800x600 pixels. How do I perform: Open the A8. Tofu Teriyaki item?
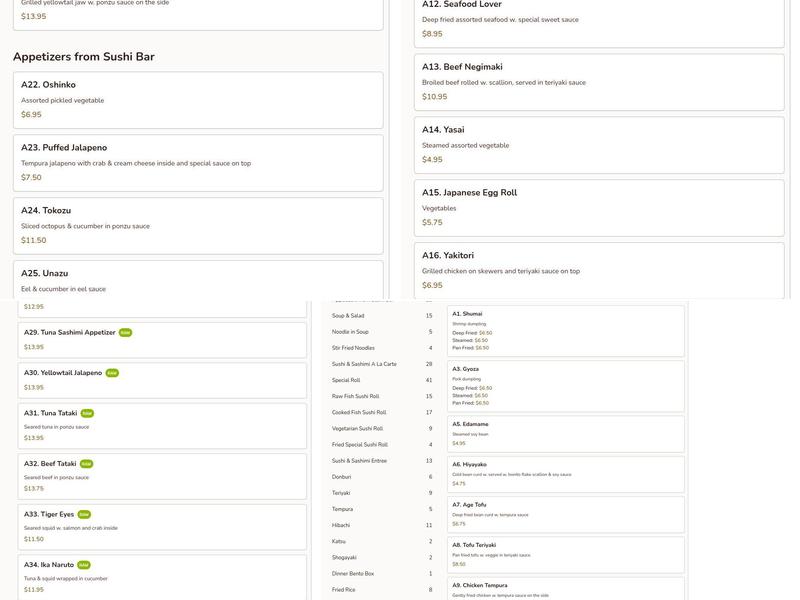click(566, 555)
